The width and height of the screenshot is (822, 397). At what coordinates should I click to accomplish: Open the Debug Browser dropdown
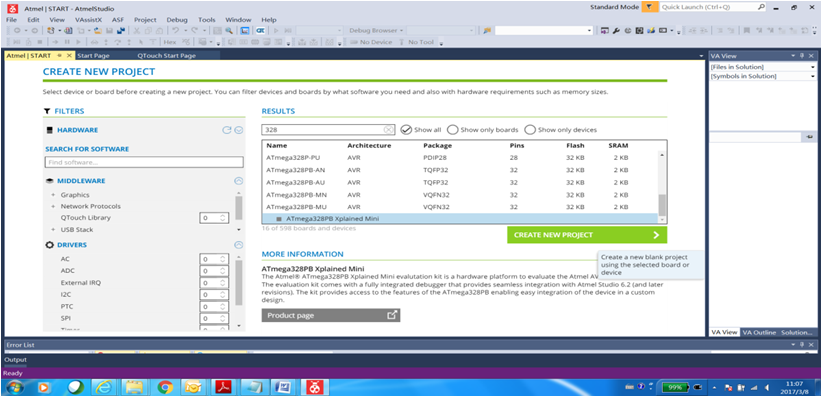[375, 30]
